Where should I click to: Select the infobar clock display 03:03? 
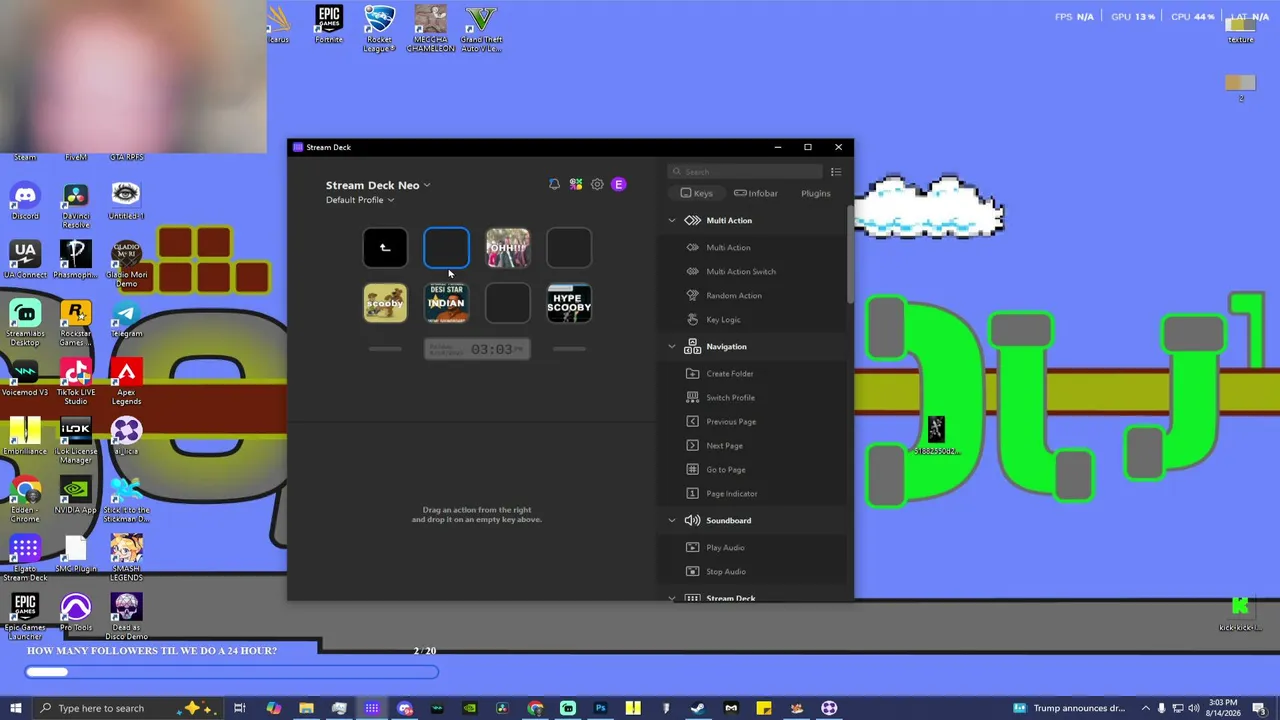point(477,349)
